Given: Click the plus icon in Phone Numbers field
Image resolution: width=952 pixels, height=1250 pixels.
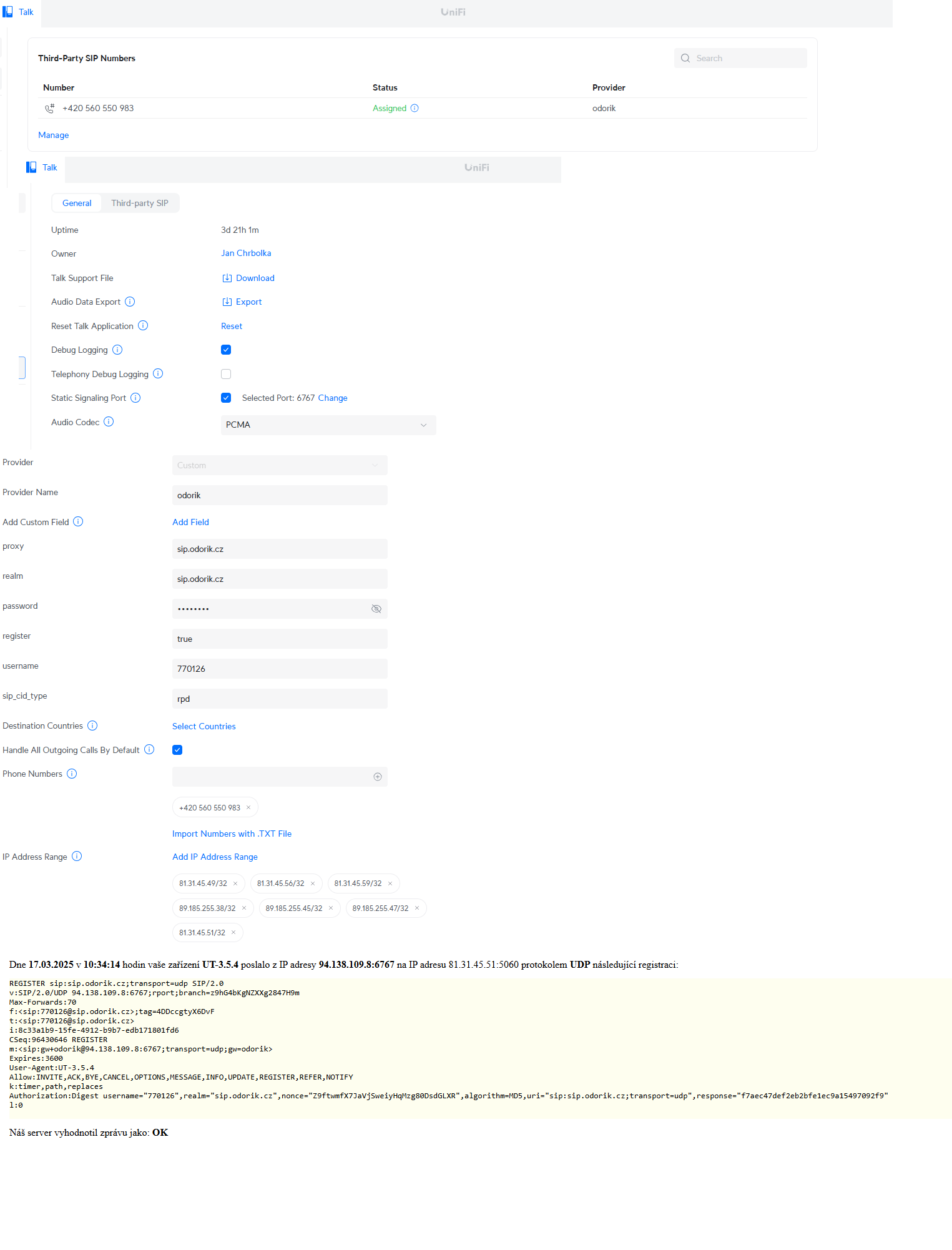Looking at the screenshot, I should point(378,777).
